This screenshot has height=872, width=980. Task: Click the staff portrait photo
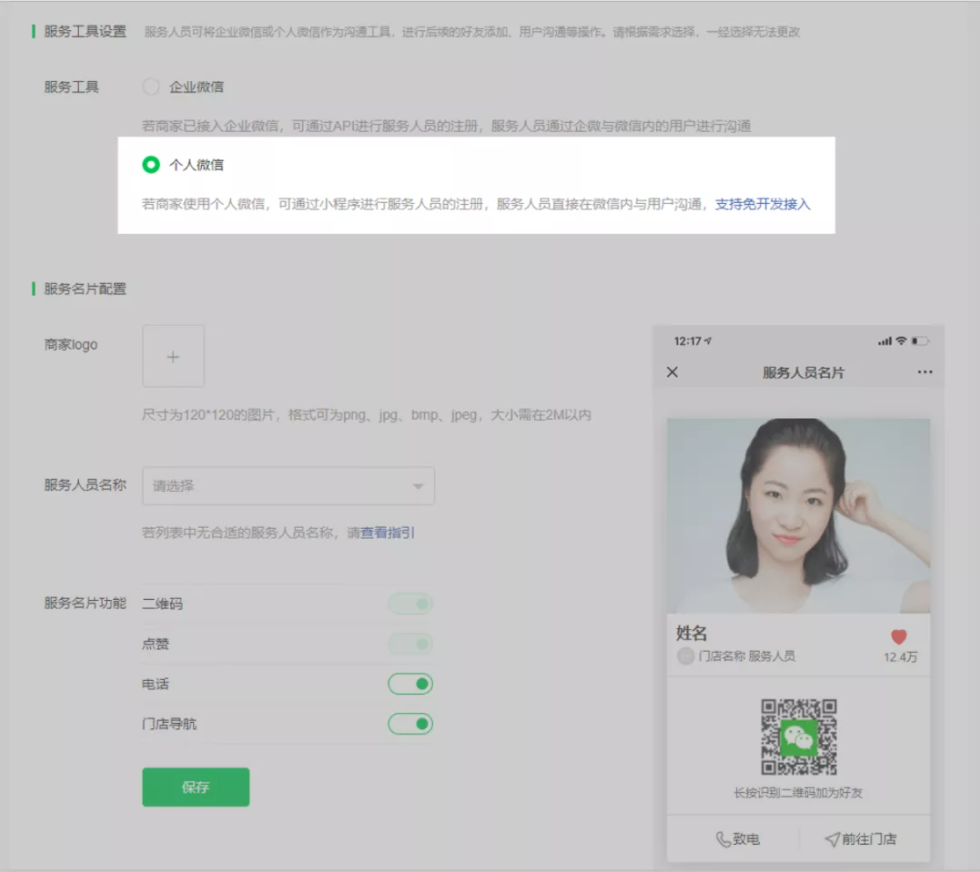pos(798,516)
